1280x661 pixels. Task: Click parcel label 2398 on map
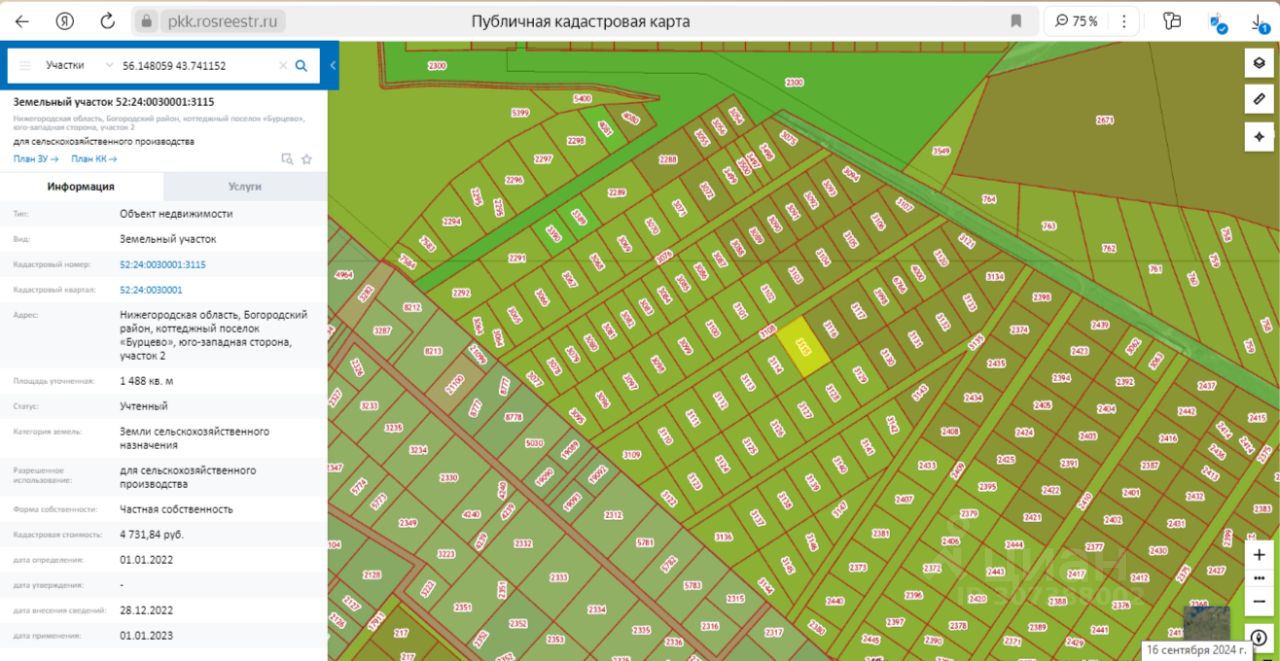point(1042,297)
